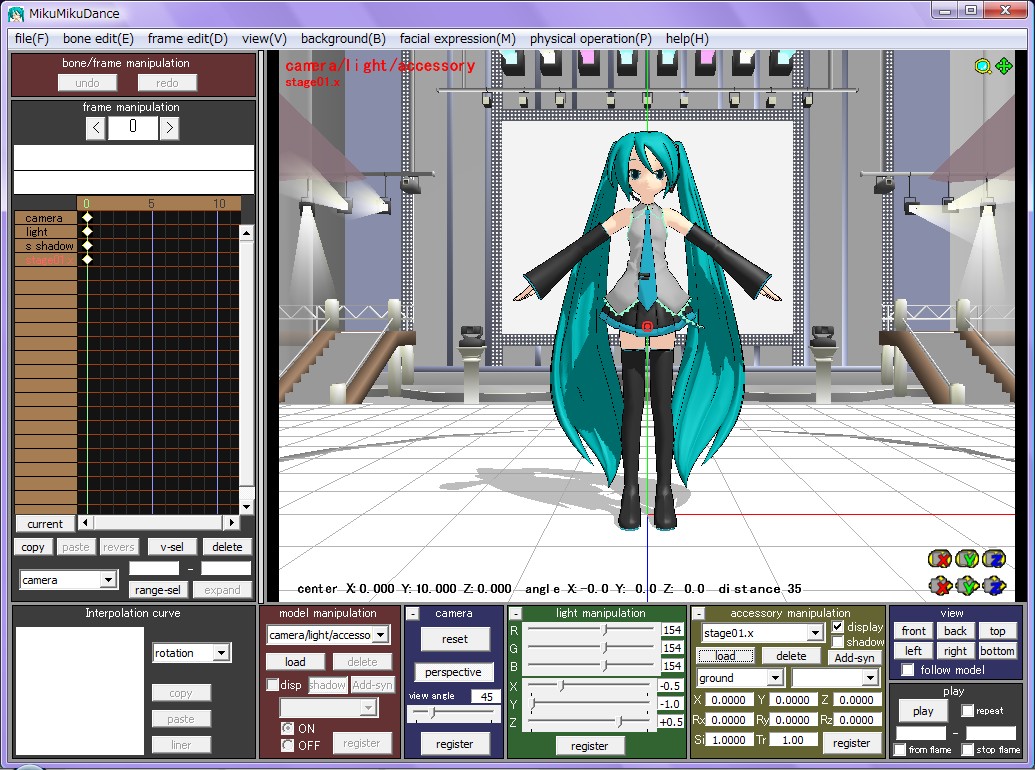Click the s shadow row keyframe diamond
The height and width of the screenshot is (770, 1035).
tap(87, 245)
